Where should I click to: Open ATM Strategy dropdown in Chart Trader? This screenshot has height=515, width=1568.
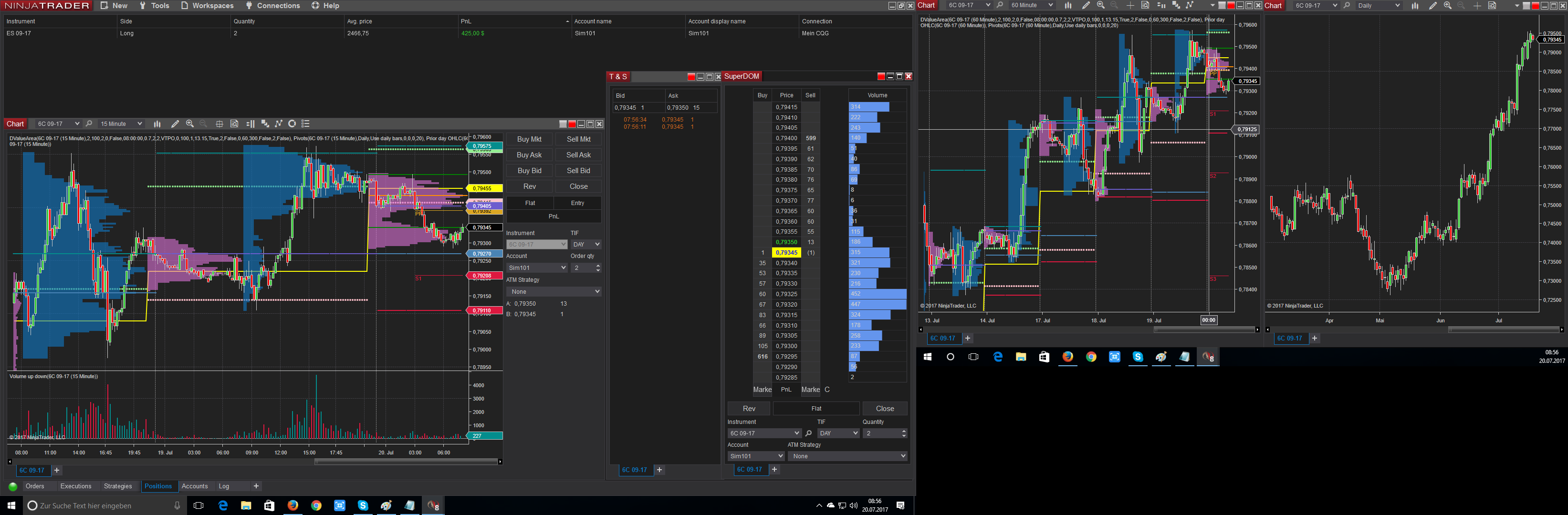pos(554,292)
